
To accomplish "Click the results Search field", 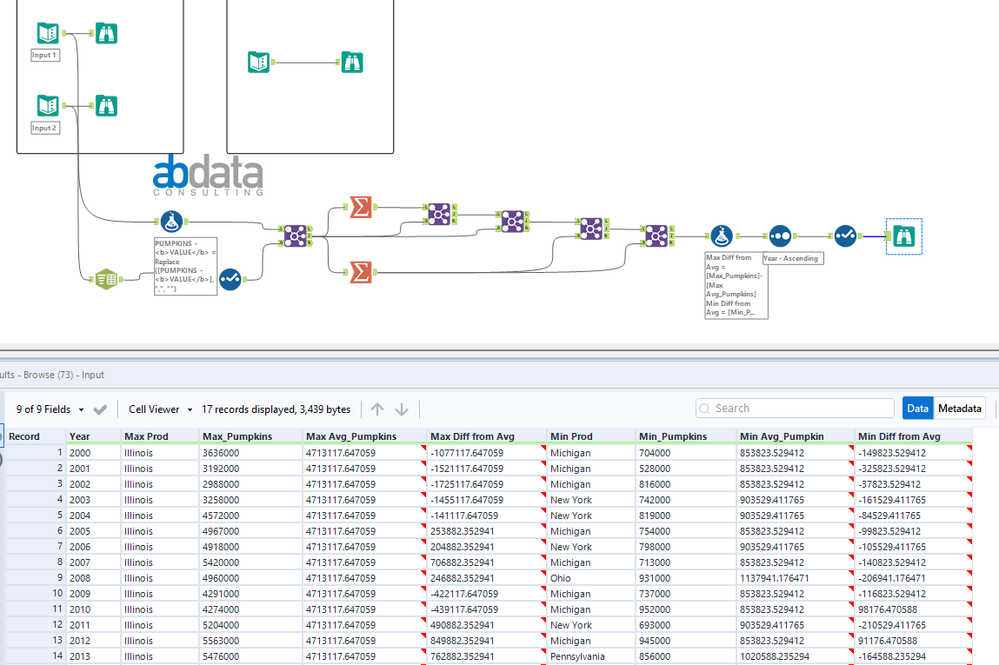I will click(x=795, y=408).
